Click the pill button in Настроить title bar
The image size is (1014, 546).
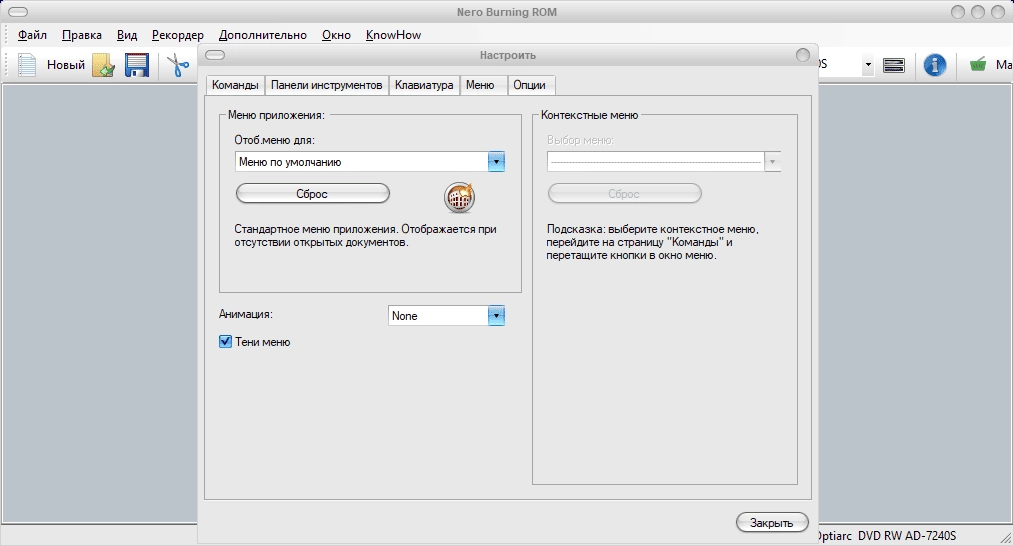click(x=215, y=55)
